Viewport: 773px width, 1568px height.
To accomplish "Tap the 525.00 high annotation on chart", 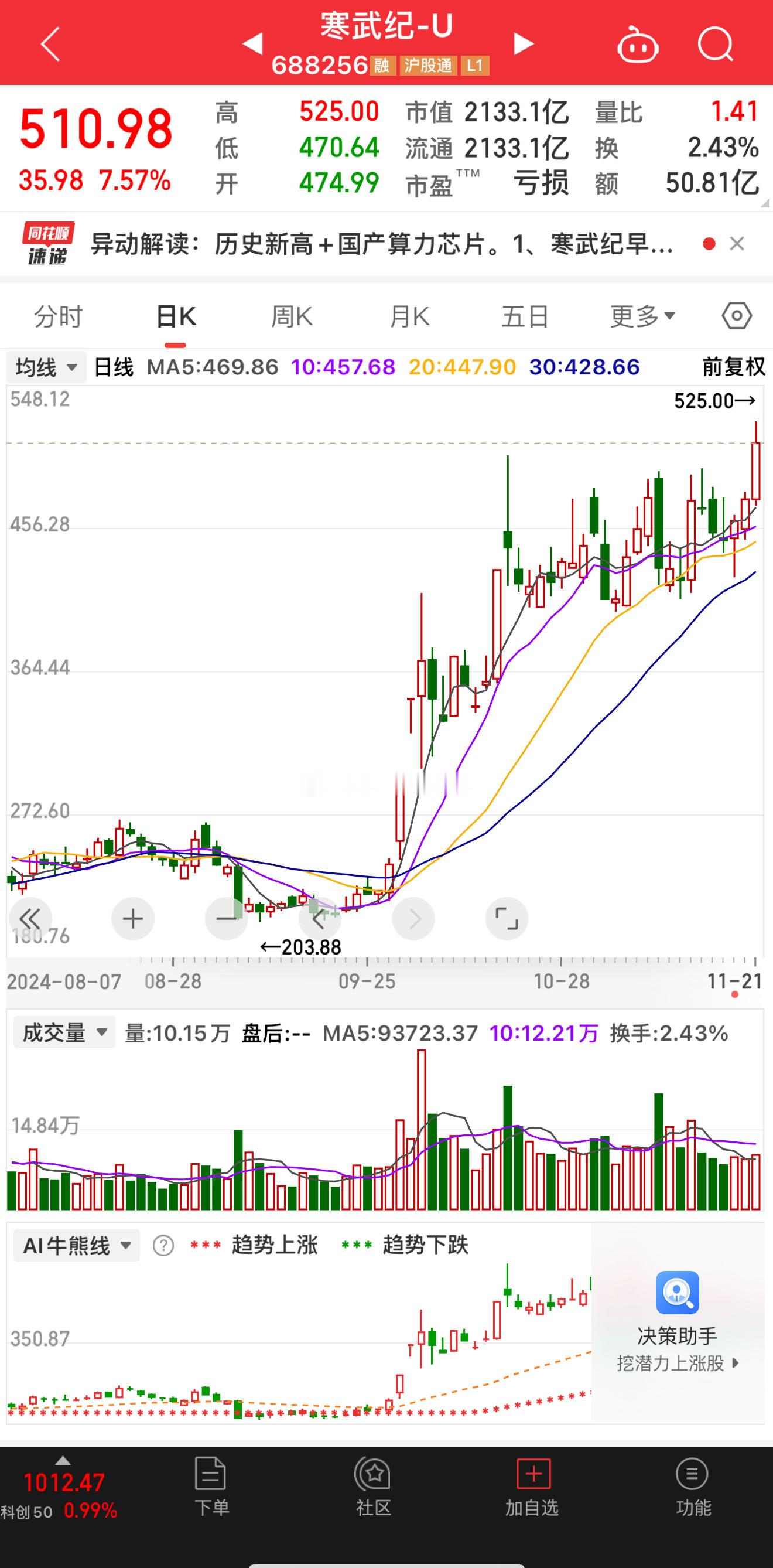I will [x=715, y=401].
